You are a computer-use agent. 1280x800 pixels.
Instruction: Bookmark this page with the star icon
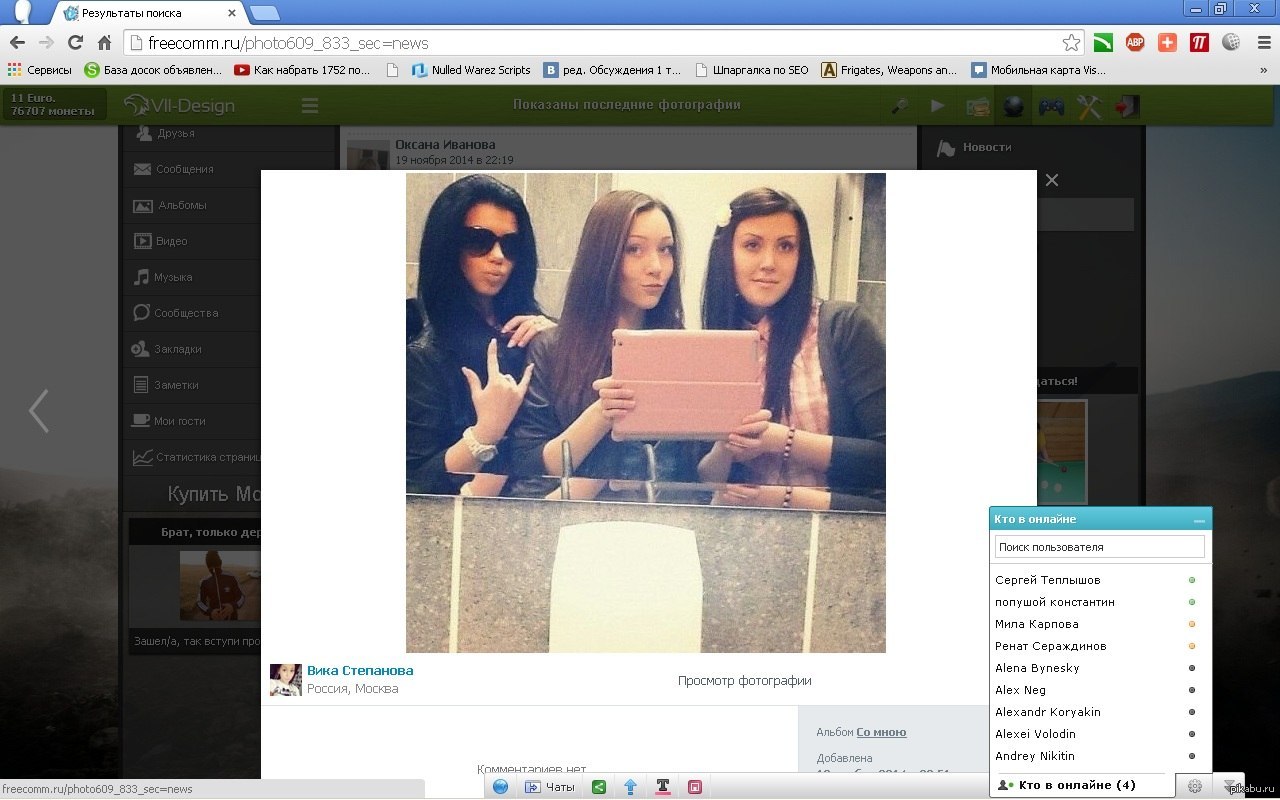coord(1071,43)
